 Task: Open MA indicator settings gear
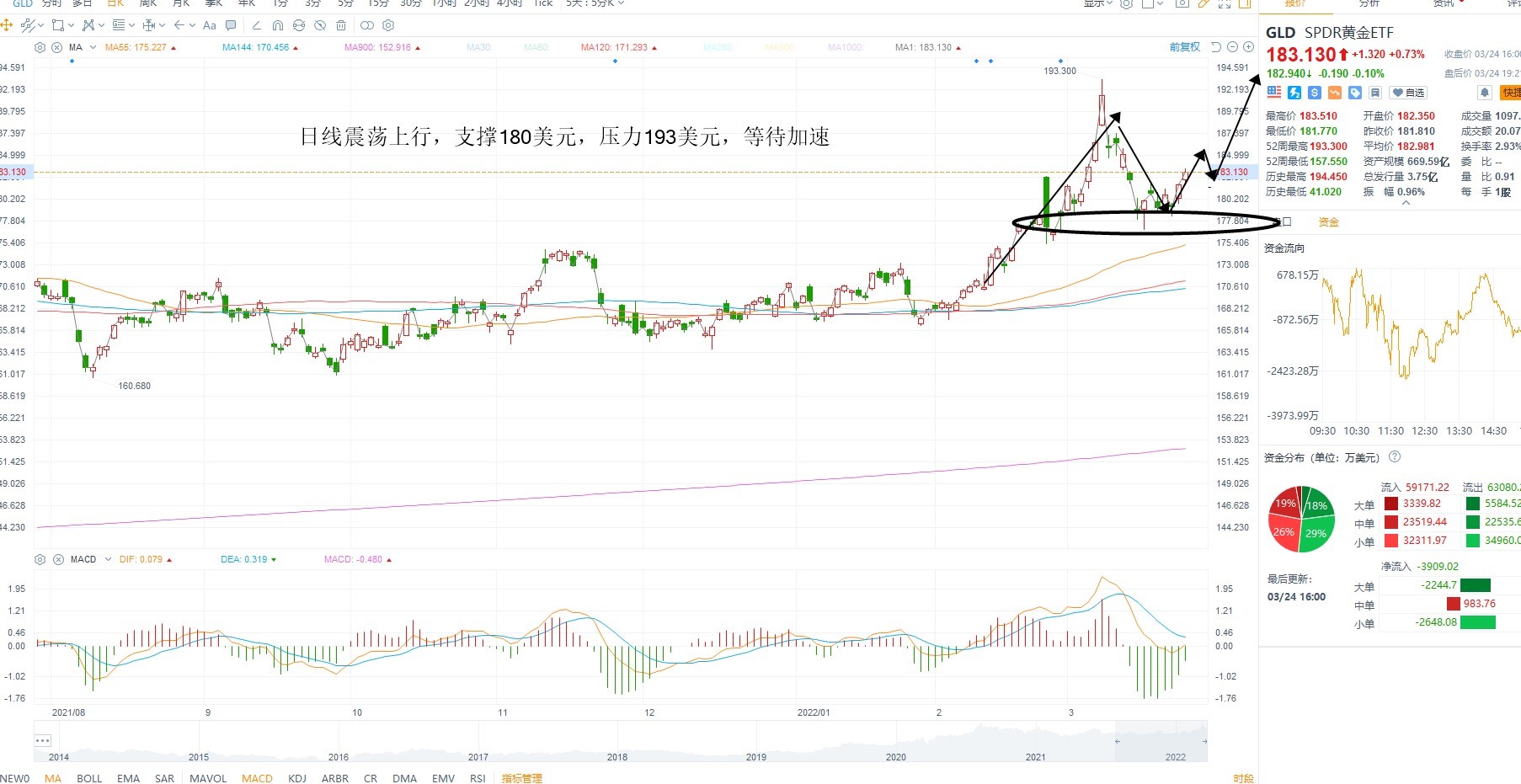point(40,47)
